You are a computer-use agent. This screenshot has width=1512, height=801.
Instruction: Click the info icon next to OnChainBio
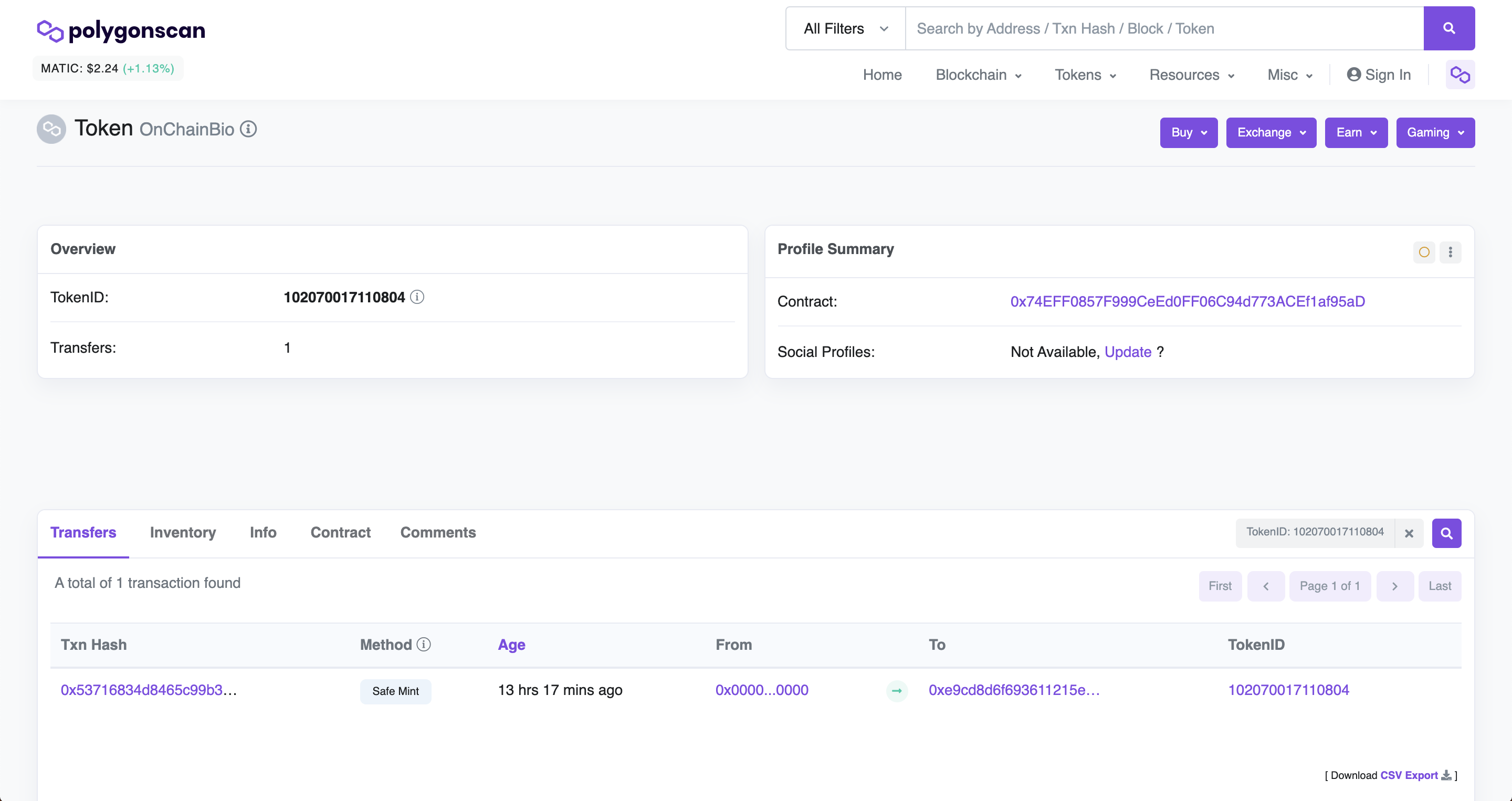248,129
